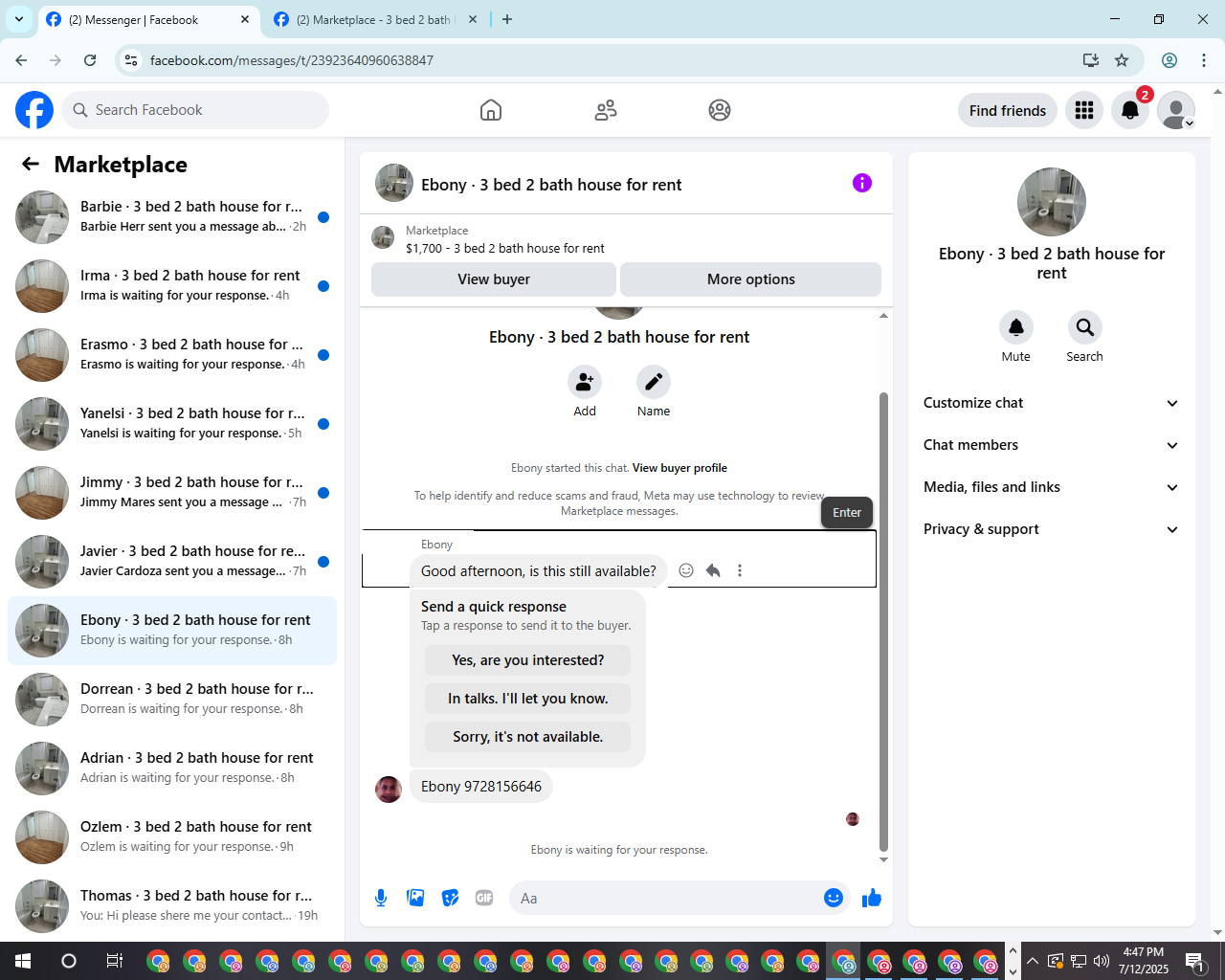Screen dimensions: 1225x980
Task: Send quick response 'In talks. I'll let you know.'
Action: pos(528,699)
